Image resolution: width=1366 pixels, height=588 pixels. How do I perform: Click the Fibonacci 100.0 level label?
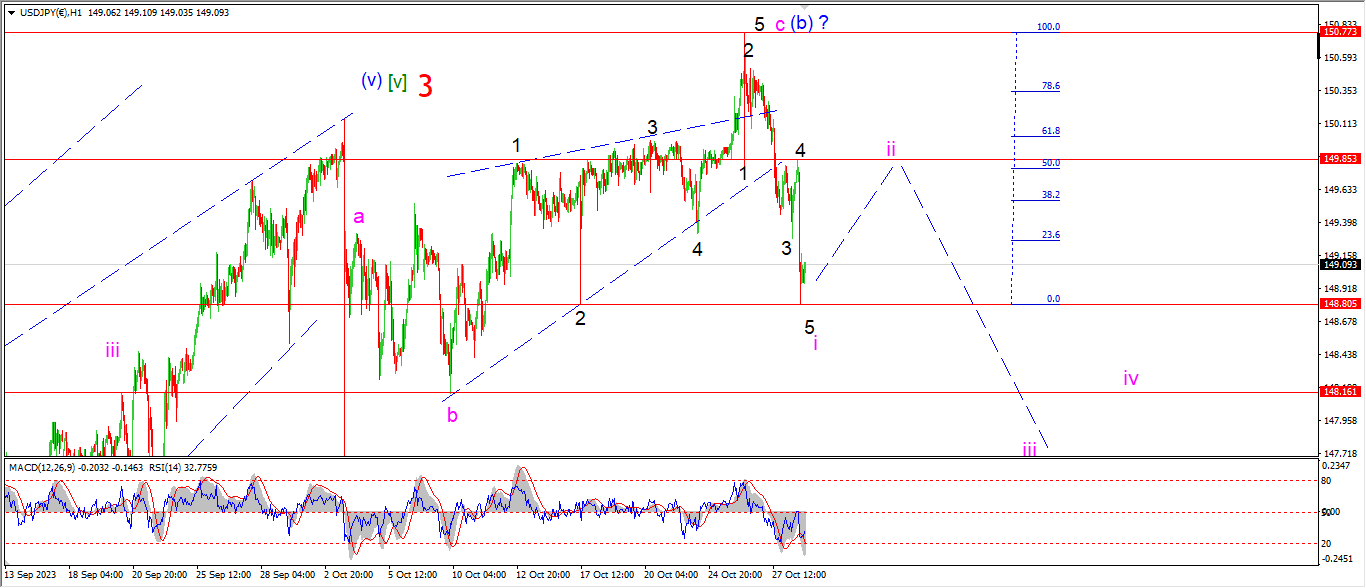[x=1048, y=27]
